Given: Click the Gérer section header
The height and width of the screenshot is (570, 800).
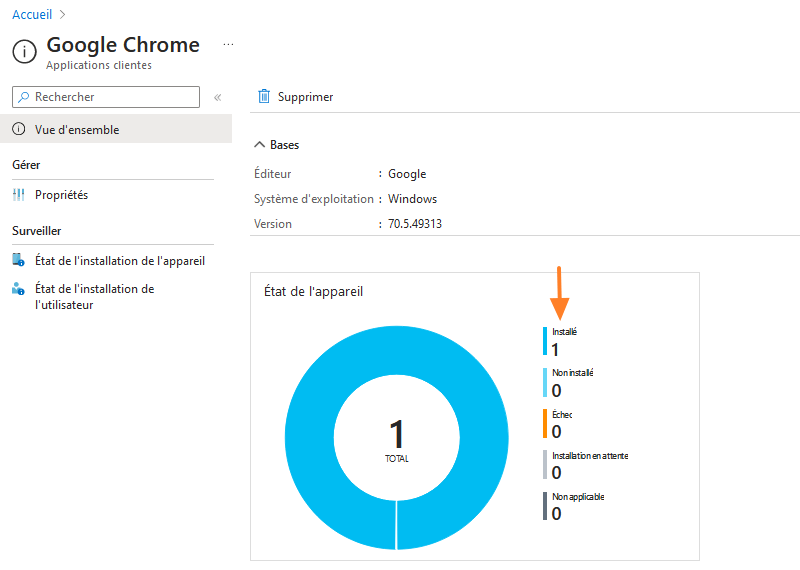Looking at the screenshot, I should (x=26, y=165).
